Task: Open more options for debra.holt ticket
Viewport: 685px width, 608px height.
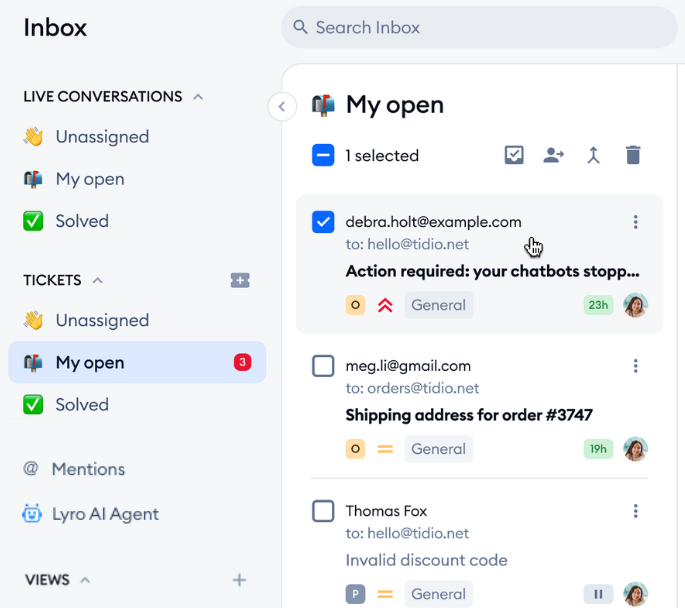Action: 635,222
